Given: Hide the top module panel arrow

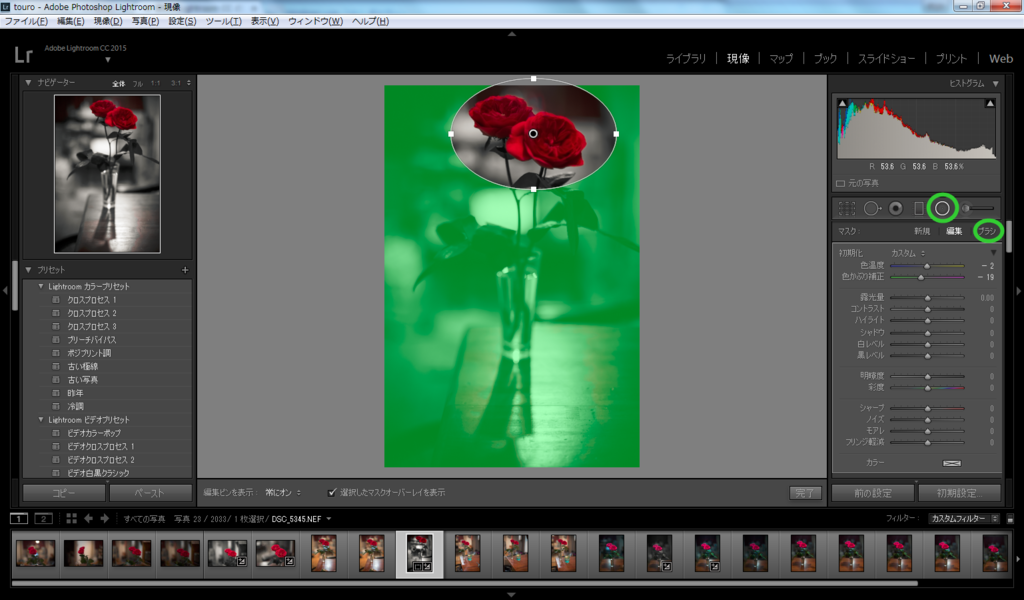Looking at the screenshot, I should click(x=511, y=33).
